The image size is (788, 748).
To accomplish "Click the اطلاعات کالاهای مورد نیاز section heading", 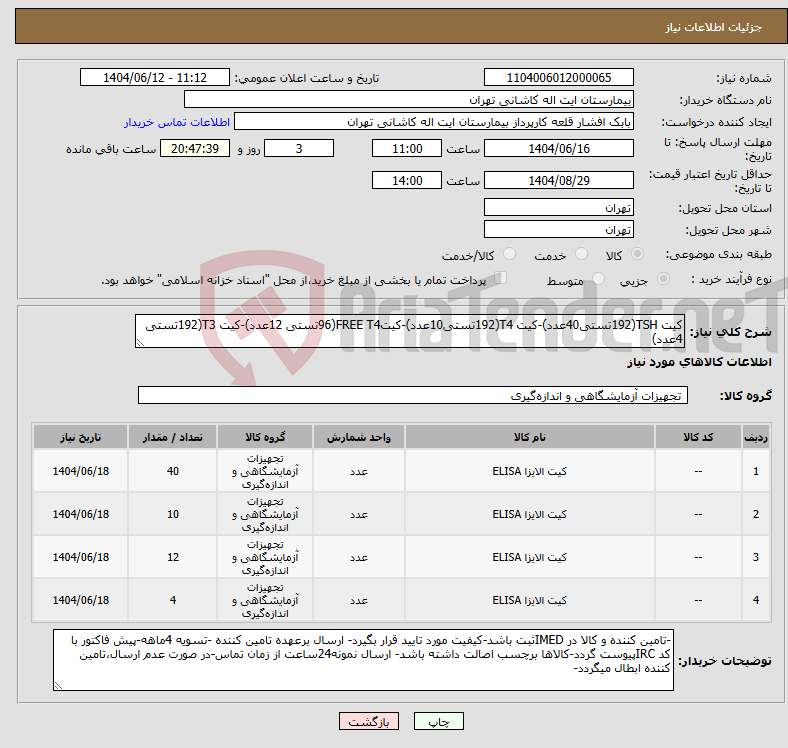I will 699,362.
